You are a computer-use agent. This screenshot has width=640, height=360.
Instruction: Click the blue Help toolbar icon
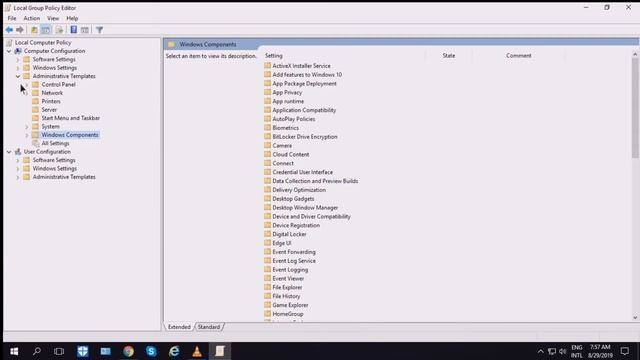(73, 30)
